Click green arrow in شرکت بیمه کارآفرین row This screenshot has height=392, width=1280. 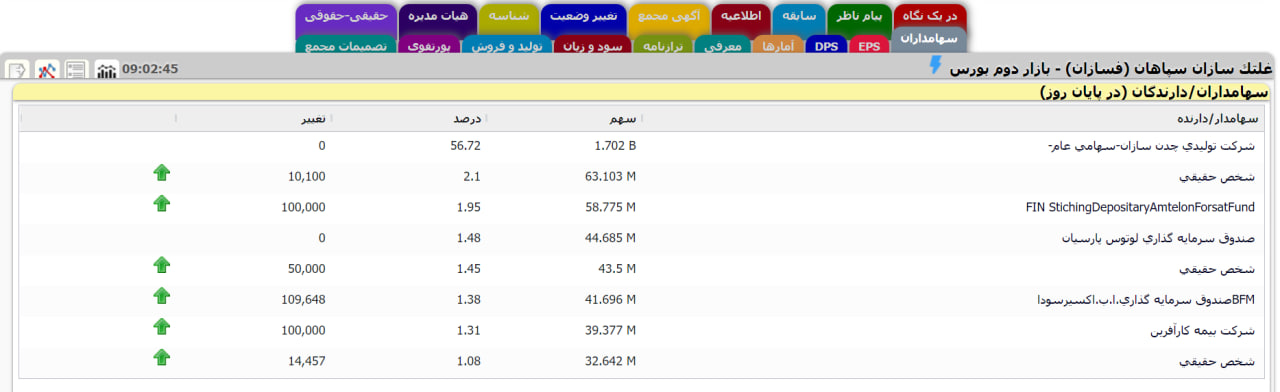[162, 327]
